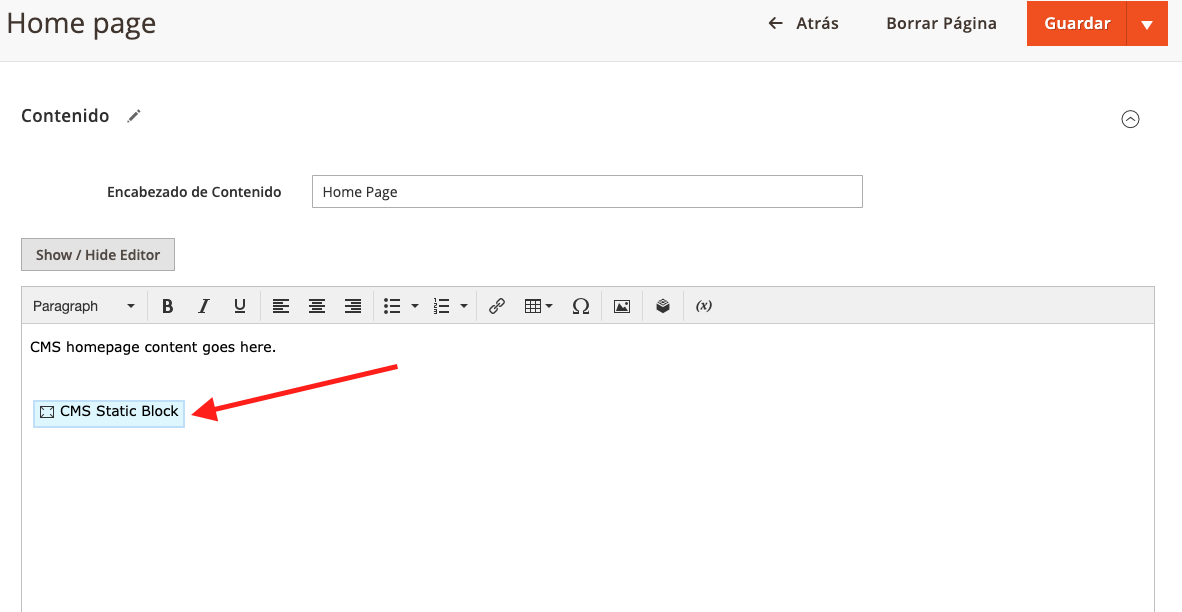
Task: Insert or edit a link
Action: (x=496, y=306)
